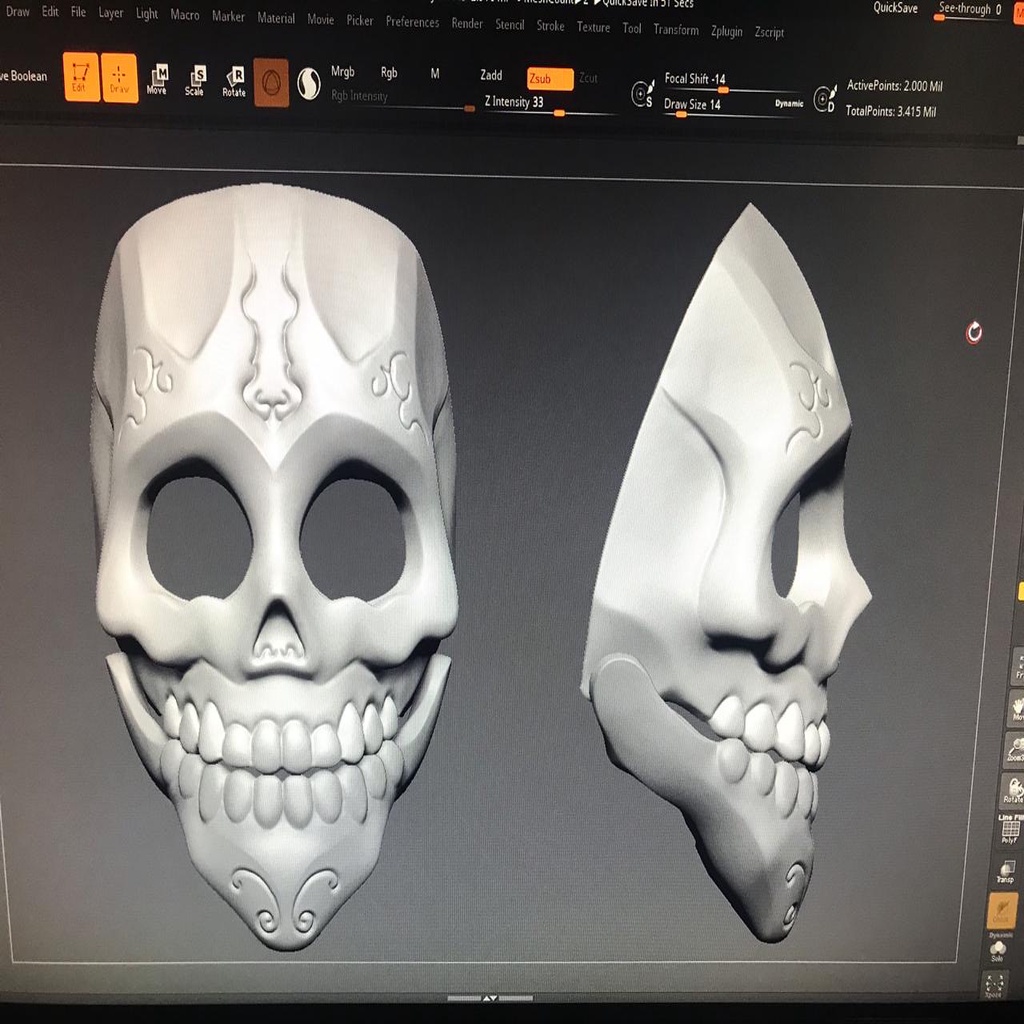Switch sculpting to Zadd mode
Viewport: 1024px width, 1024px height.
coord(490,75)
